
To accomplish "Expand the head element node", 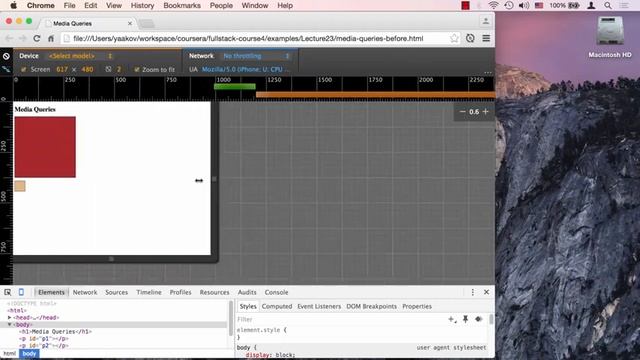I will tap(9, 318).
